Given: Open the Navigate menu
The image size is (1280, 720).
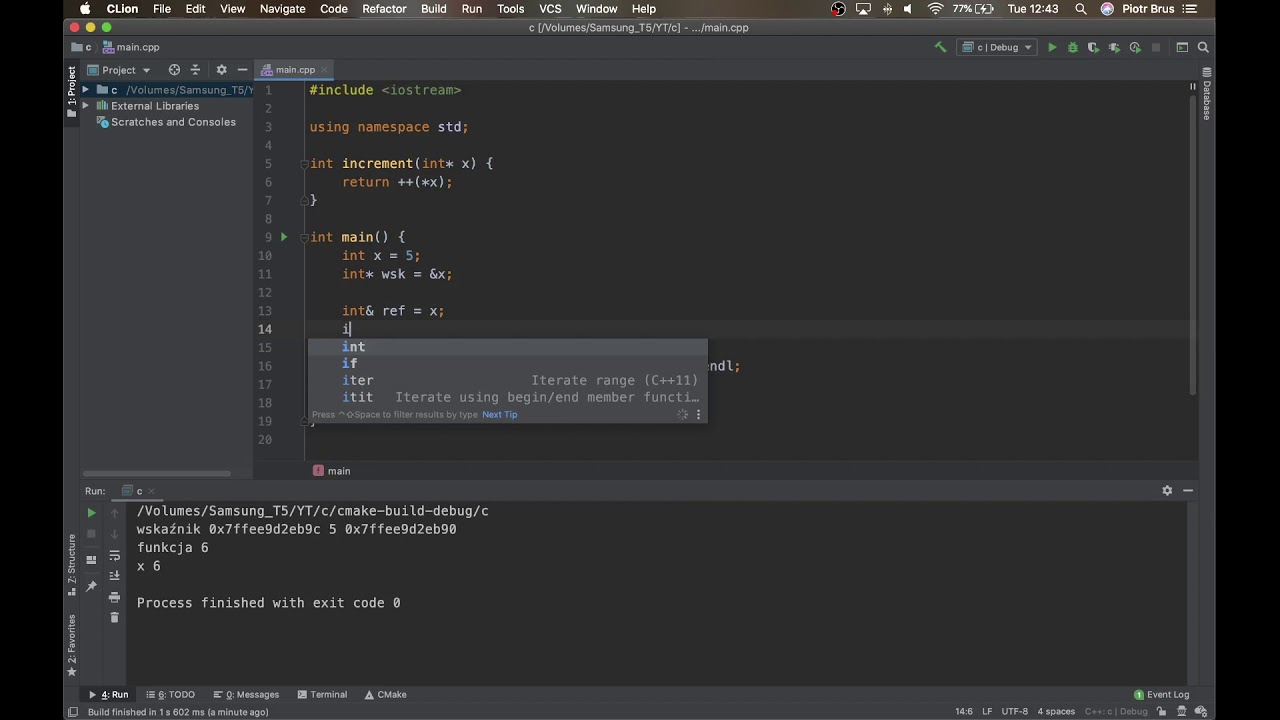Looking at the screenshot, I should click(x=283, y=9).
